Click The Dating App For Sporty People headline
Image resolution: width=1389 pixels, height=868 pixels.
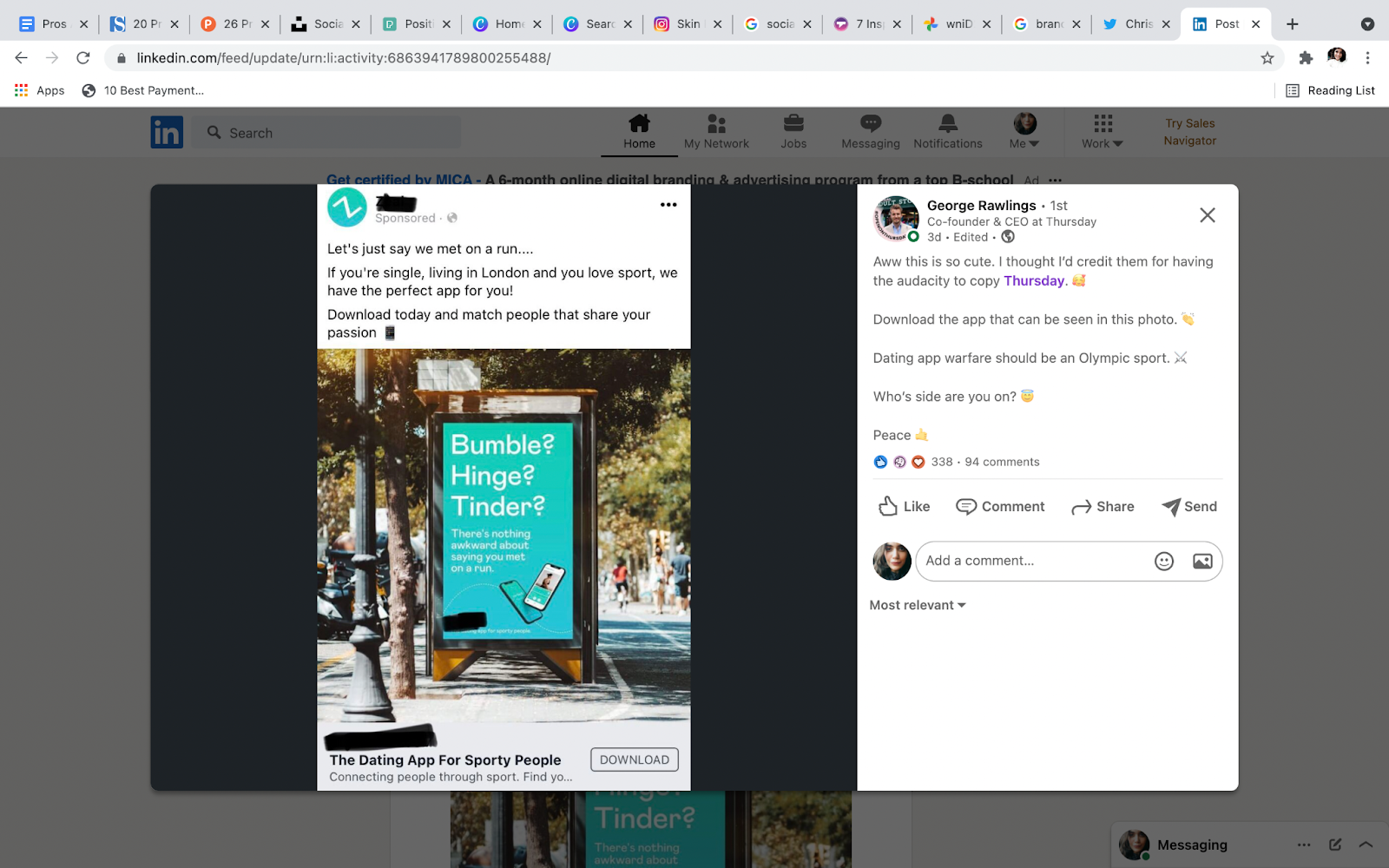445,759
